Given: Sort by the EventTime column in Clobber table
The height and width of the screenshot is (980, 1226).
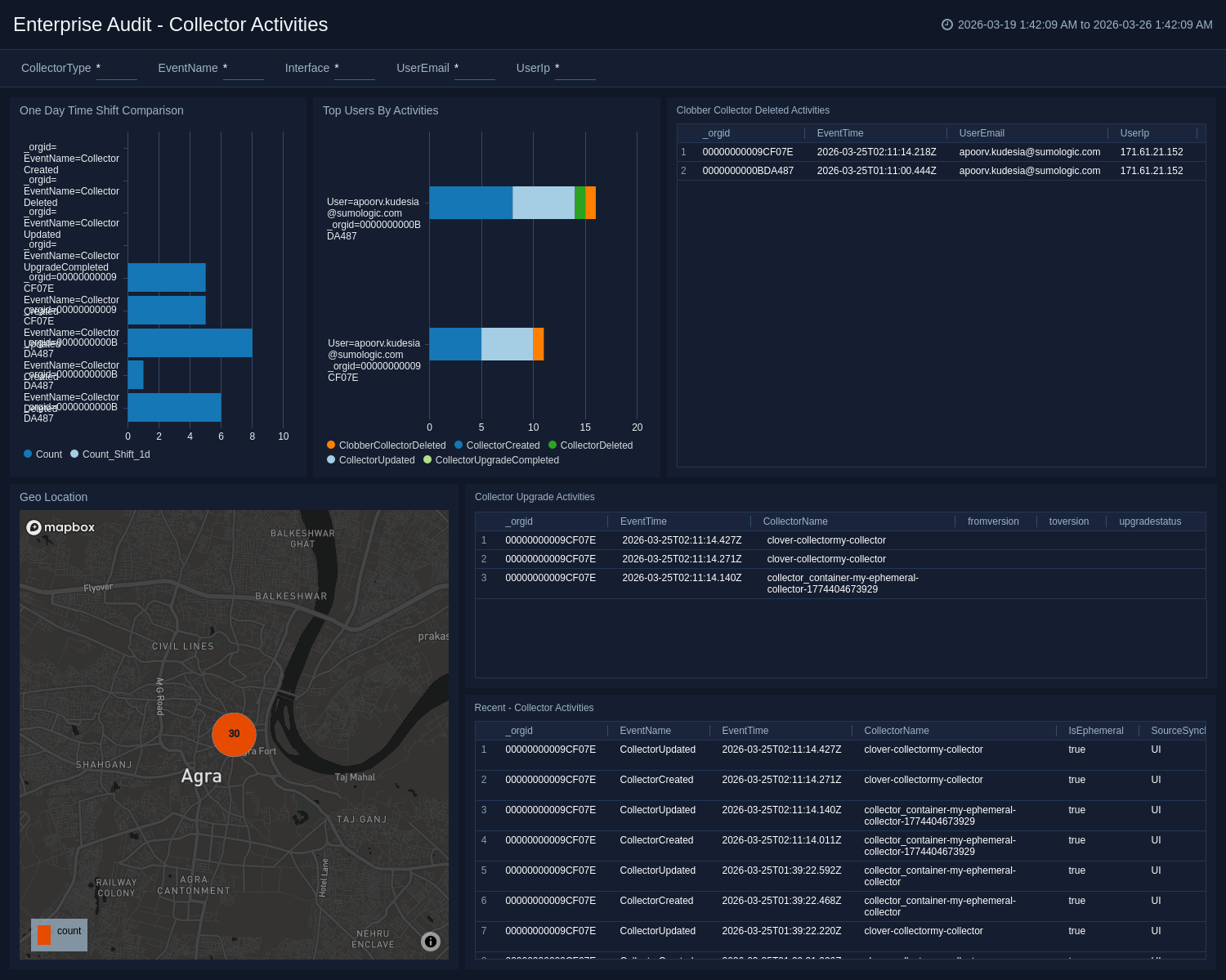Looking at the screenshot, I should pyautogui.click(x=840, y=133).
